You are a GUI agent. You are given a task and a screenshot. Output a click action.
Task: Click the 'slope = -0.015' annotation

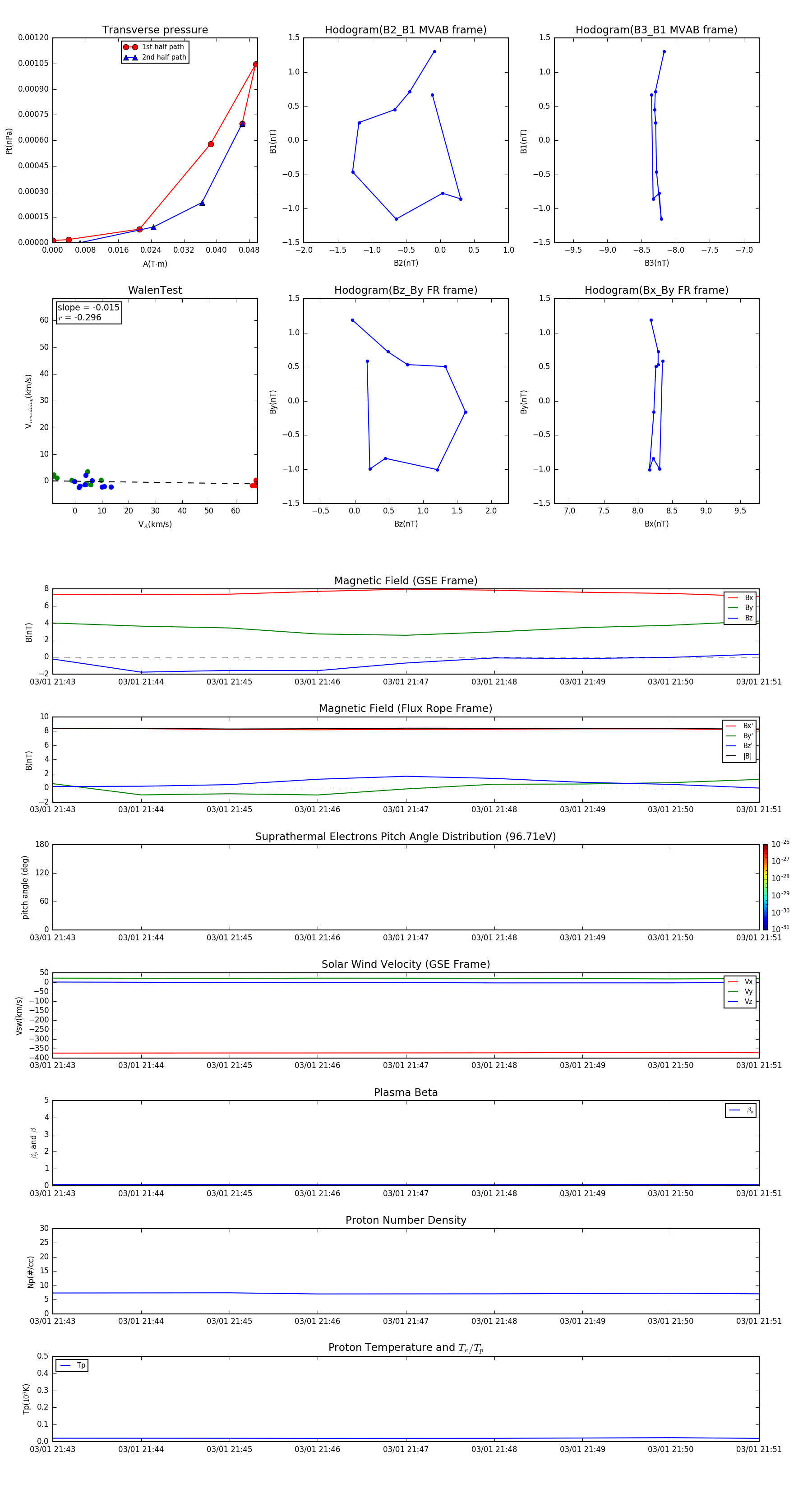tap(88, 308)
